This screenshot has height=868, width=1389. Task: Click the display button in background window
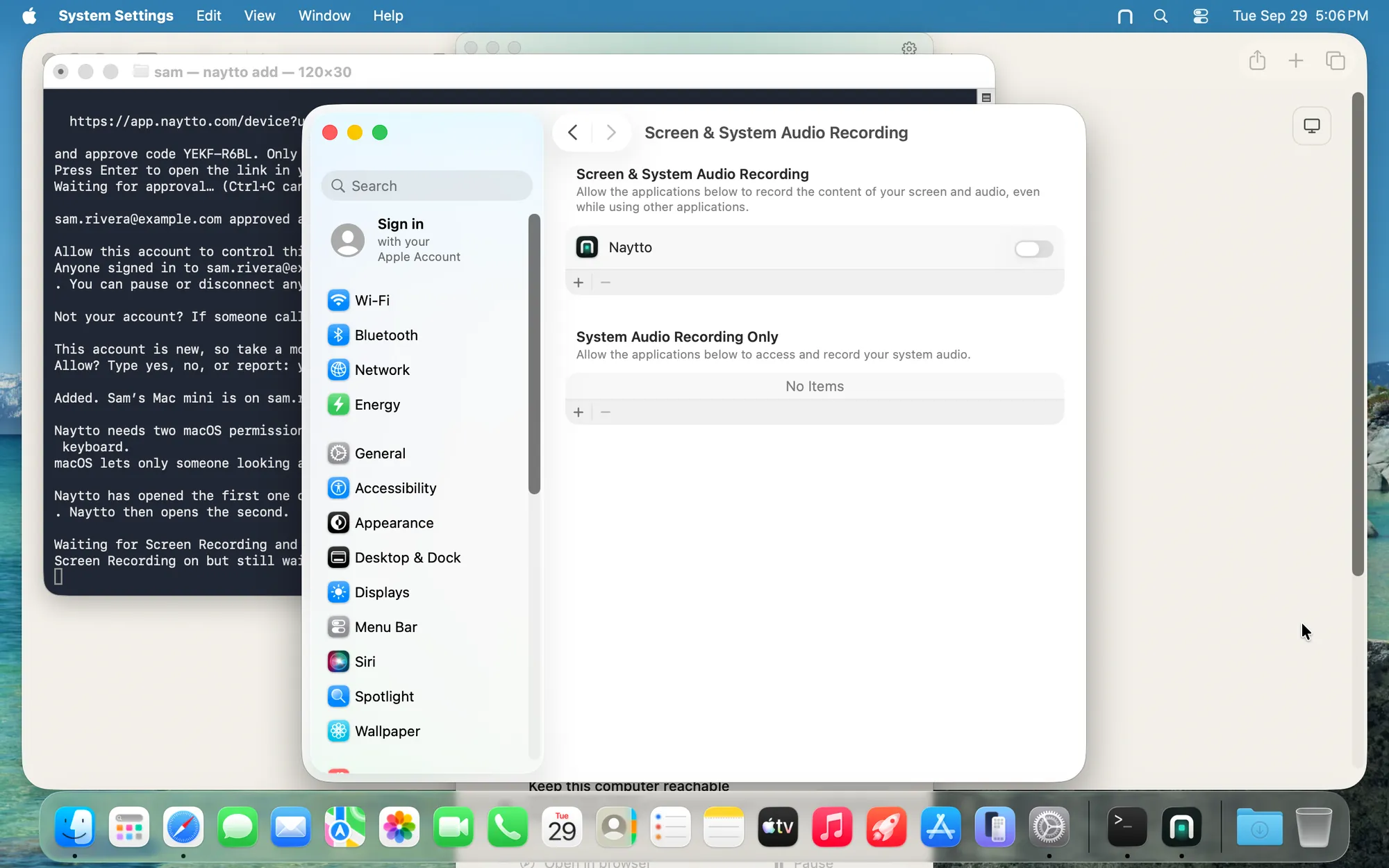click(1312, 126)
